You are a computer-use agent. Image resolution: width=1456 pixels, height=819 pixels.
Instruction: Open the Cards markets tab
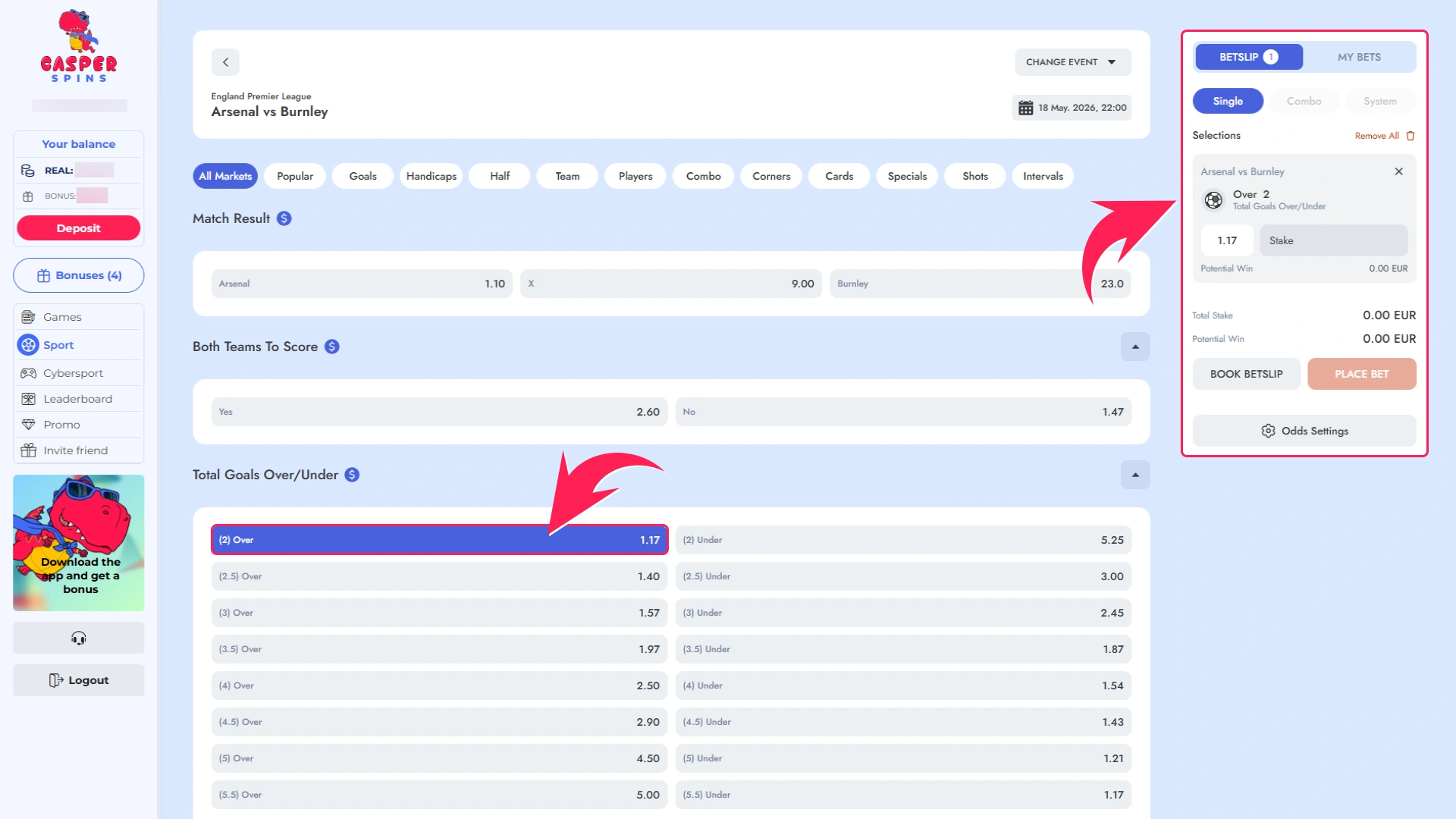click(839, 176)
